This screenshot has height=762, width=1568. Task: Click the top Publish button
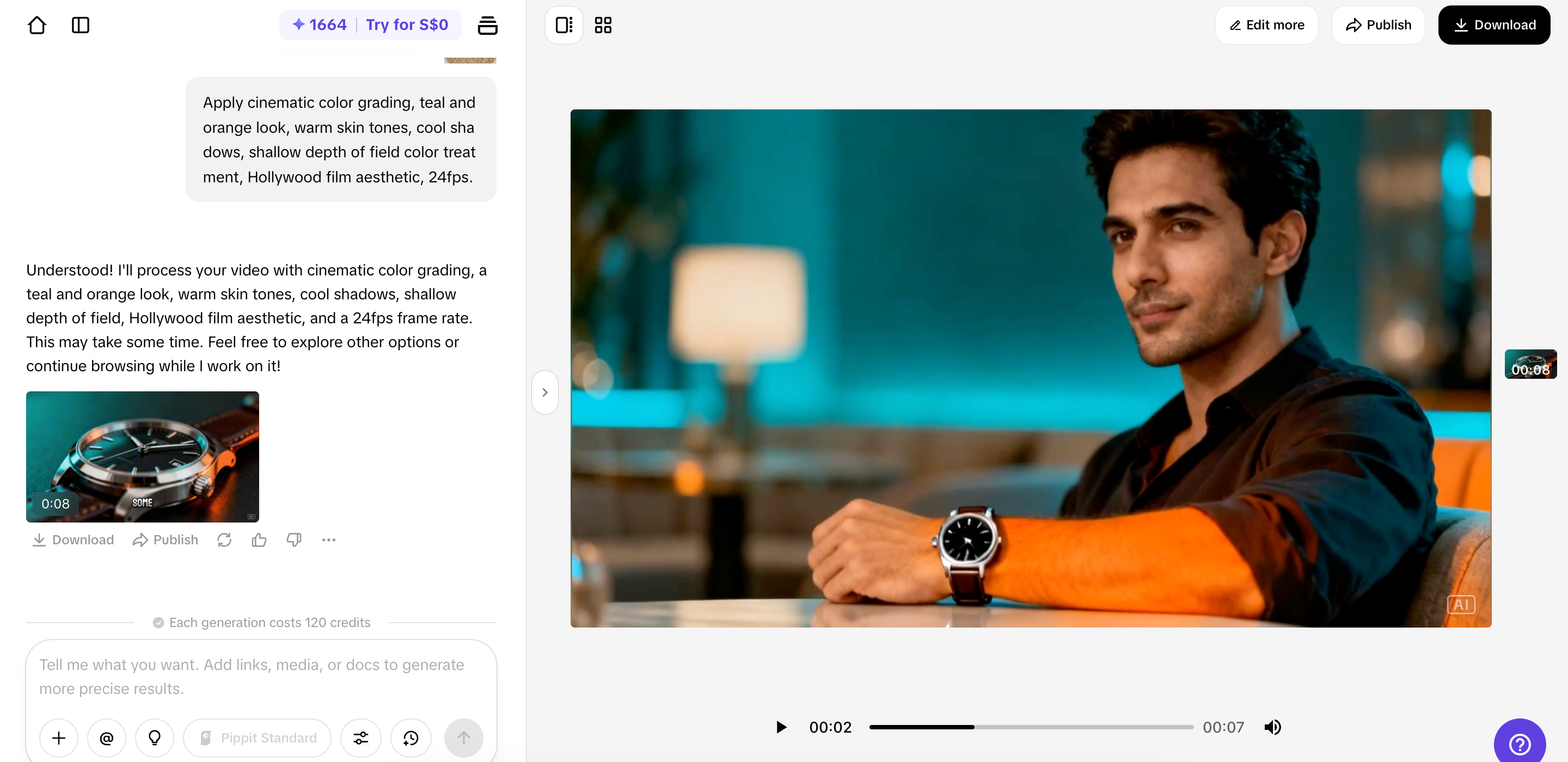click(1378, 25)
